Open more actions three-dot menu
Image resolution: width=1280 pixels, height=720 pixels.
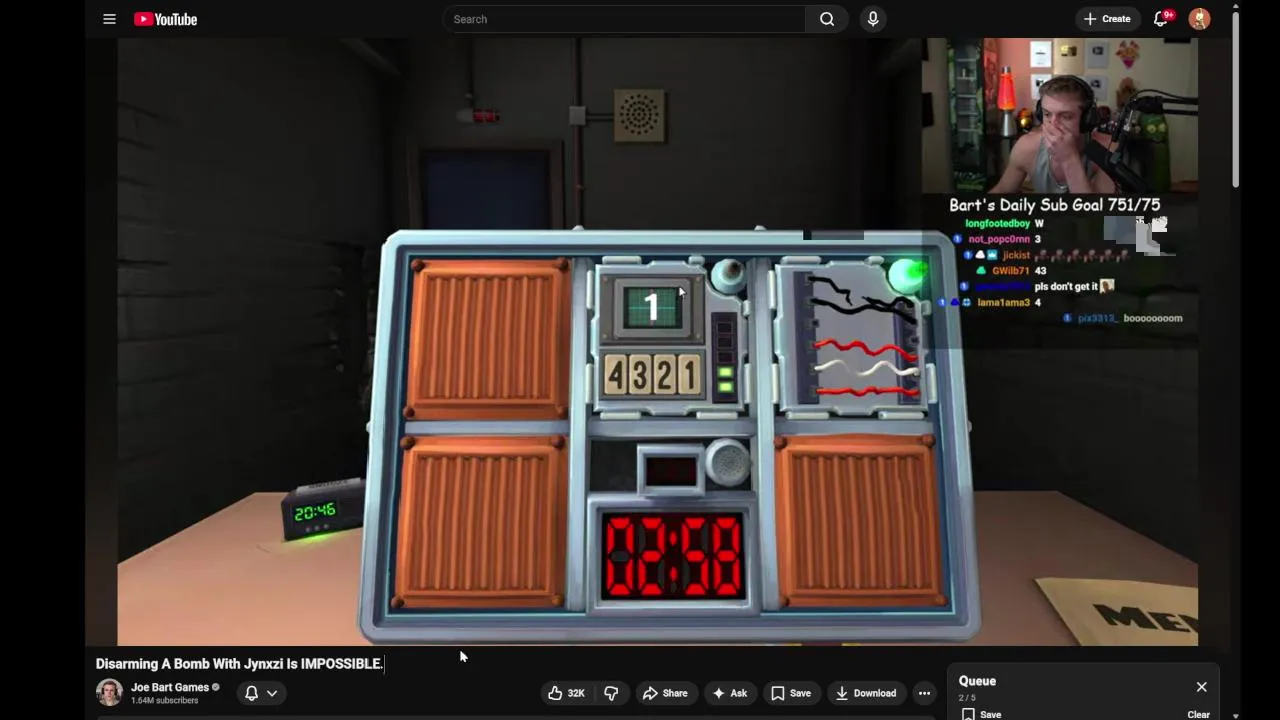point(924,693)
